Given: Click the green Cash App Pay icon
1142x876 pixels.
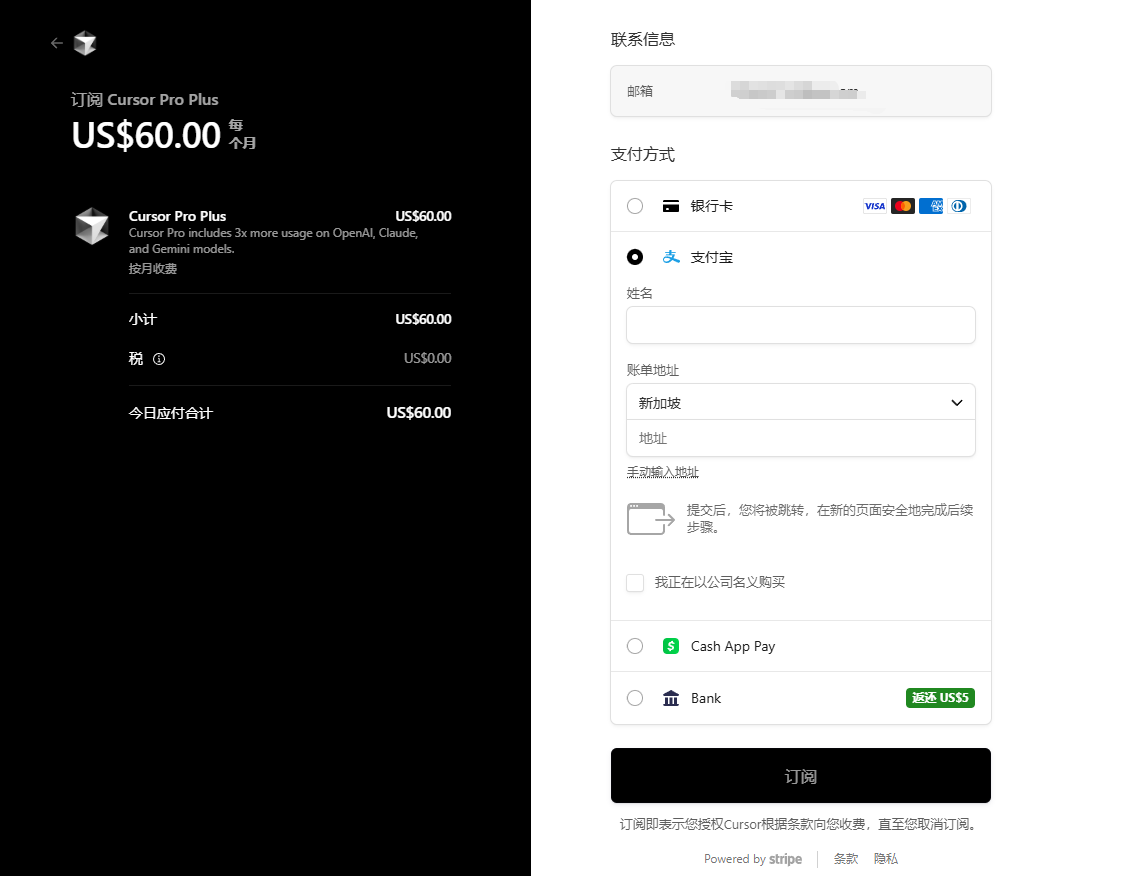Looking at the screenshot, I should click(x=671, y=646).
